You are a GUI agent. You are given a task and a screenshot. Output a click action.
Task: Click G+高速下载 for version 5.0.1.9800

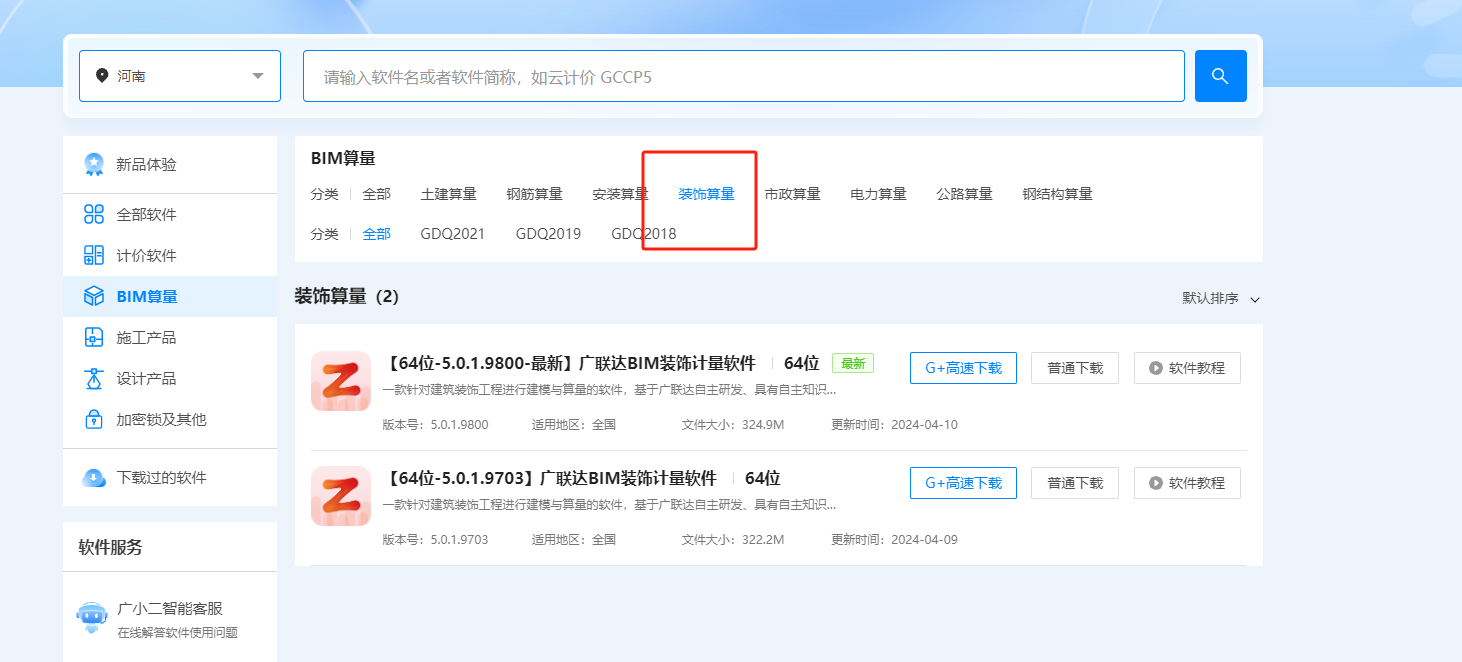[963, 368]
